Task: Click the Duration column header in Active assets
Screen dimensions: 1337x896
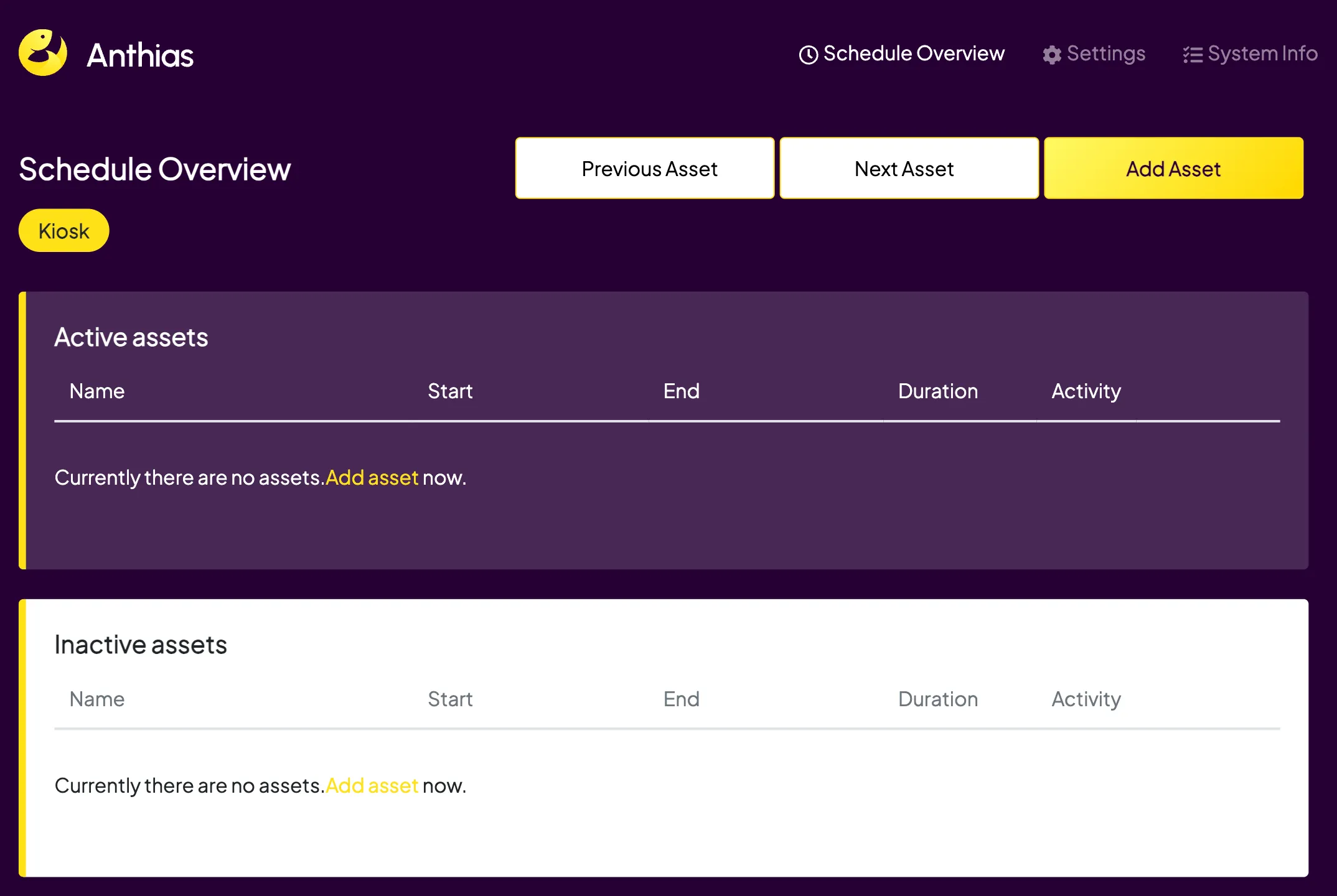Action: point(937,391)
